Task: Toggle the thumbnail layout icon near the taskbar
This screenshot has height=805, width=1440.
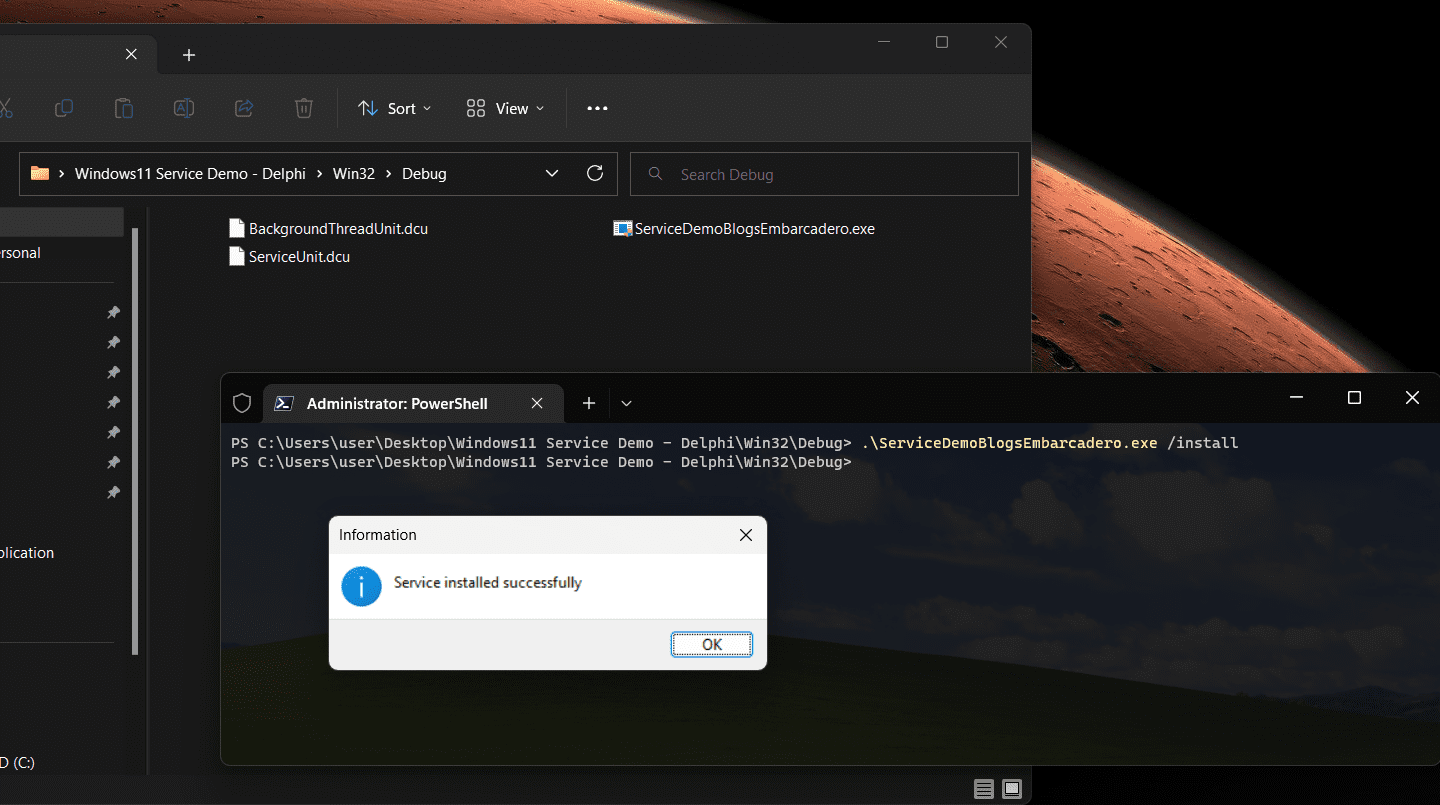Action: (x=1012, y=789)
